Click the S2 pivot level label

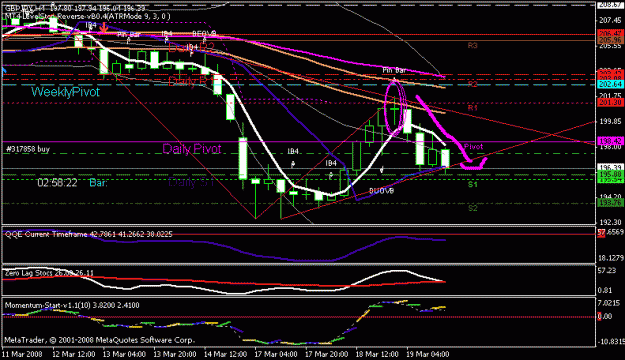[x=472, y=208]
